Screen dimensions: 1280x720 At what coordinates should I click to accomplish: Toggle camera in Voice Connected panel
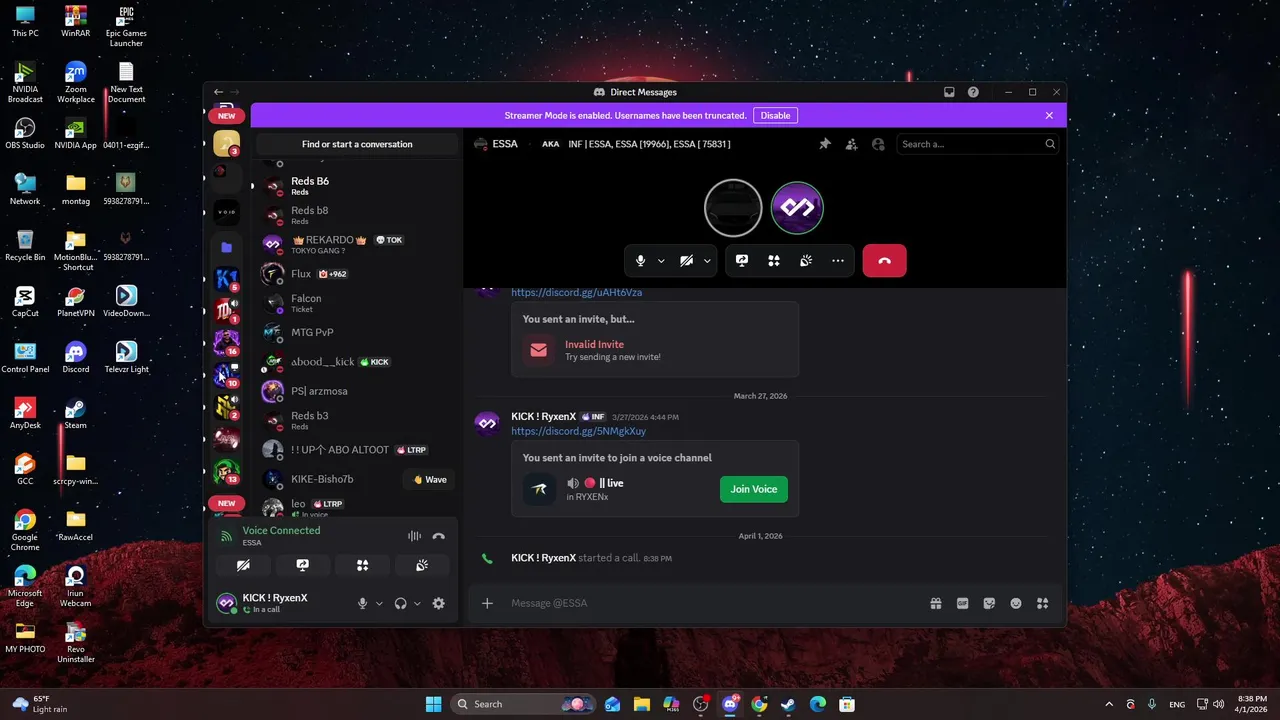pos(243,565)
